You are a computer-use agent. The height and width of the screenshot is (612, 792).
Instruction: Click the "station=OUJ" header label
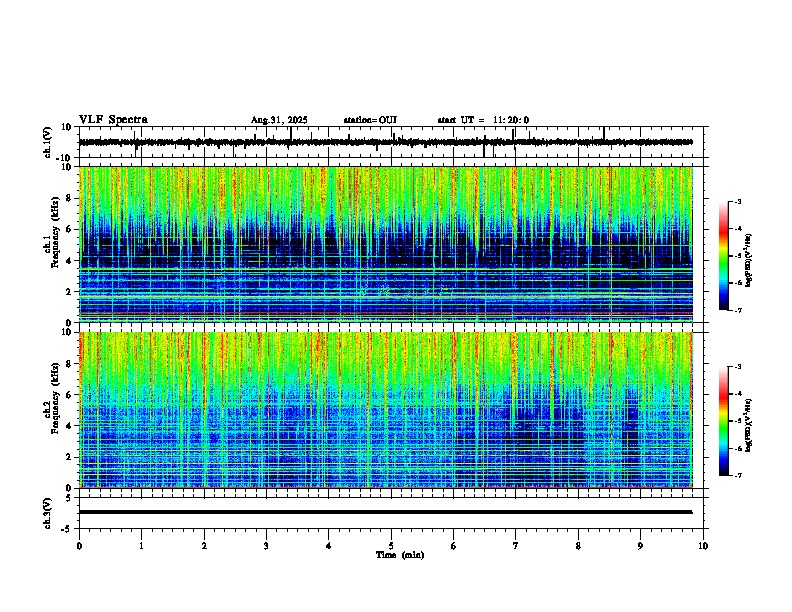pyautogui.click(x=370, y=120)
